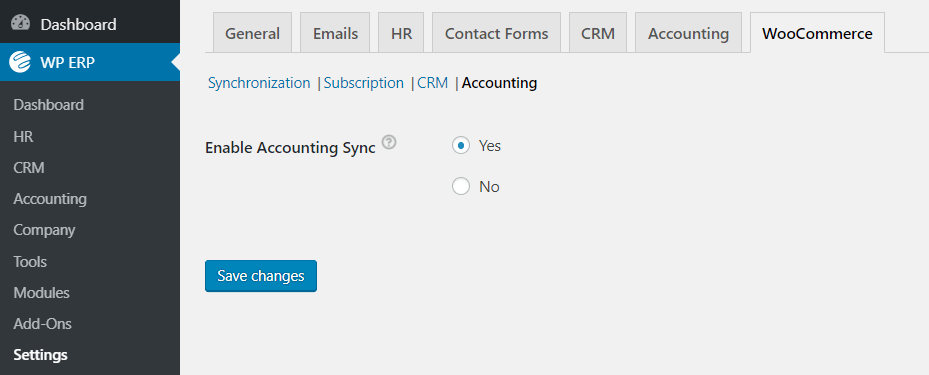Open the WP ERP menu item
This screenshot has height=375, width=929.
point(89,62)
